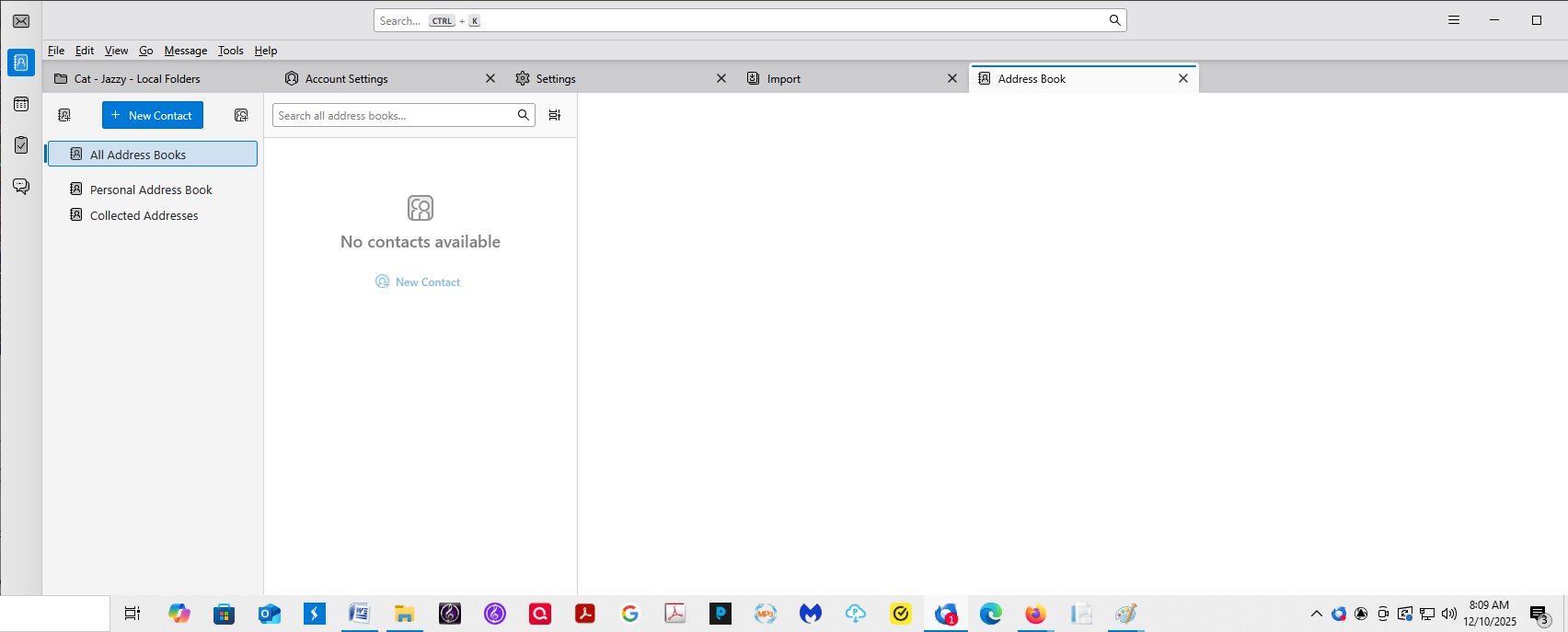Screen dimensions: 1568x632
Task: Focus the global Search field at top
Action: (750, 20)
